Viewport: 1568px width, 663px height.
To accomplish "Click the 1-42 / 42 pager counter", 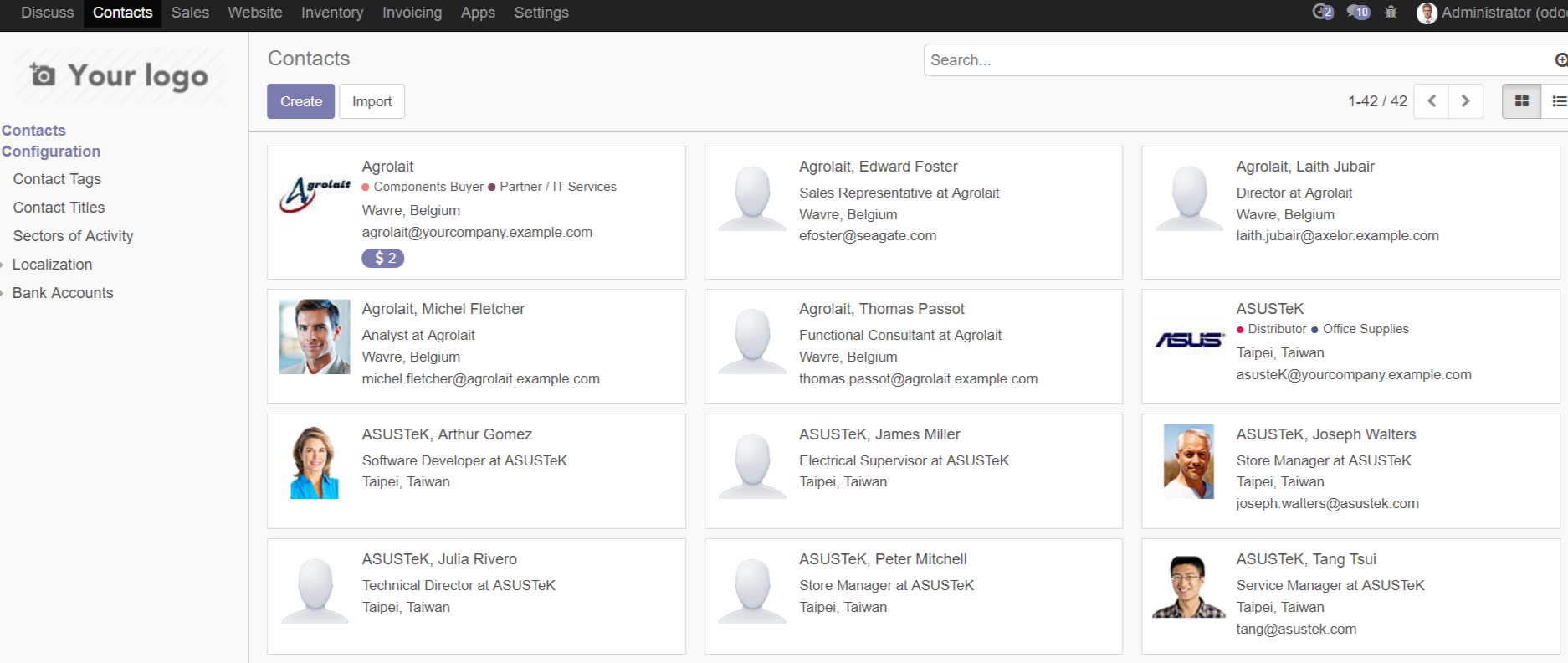I will (x=1377, y=101).
